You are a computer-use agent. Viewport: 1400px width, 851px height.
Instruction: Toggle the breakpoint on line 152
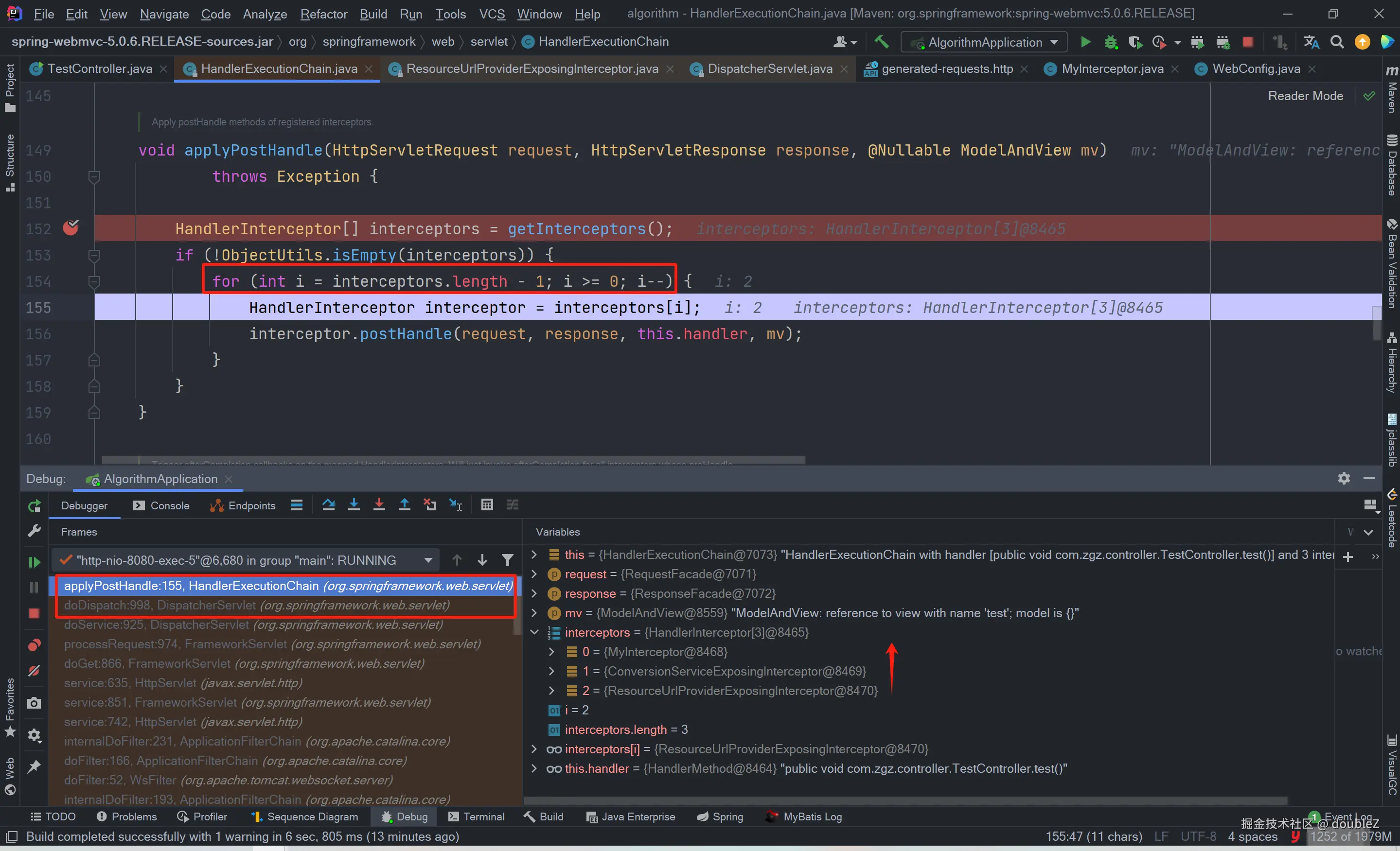[71, 228]
